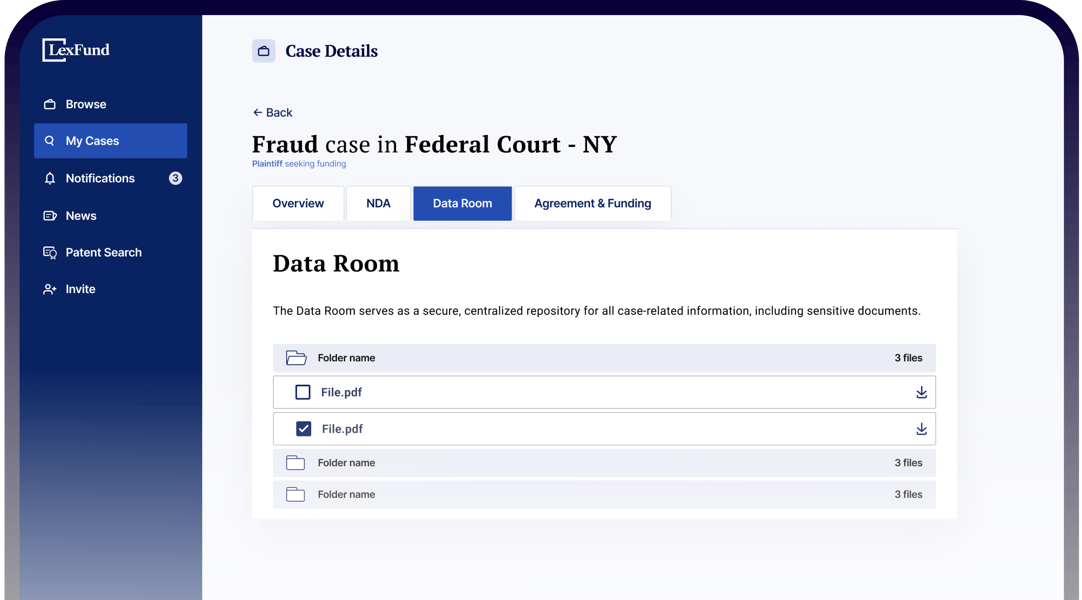Uncheck the second File.pdf checkbox

click(x=304, y=429)
